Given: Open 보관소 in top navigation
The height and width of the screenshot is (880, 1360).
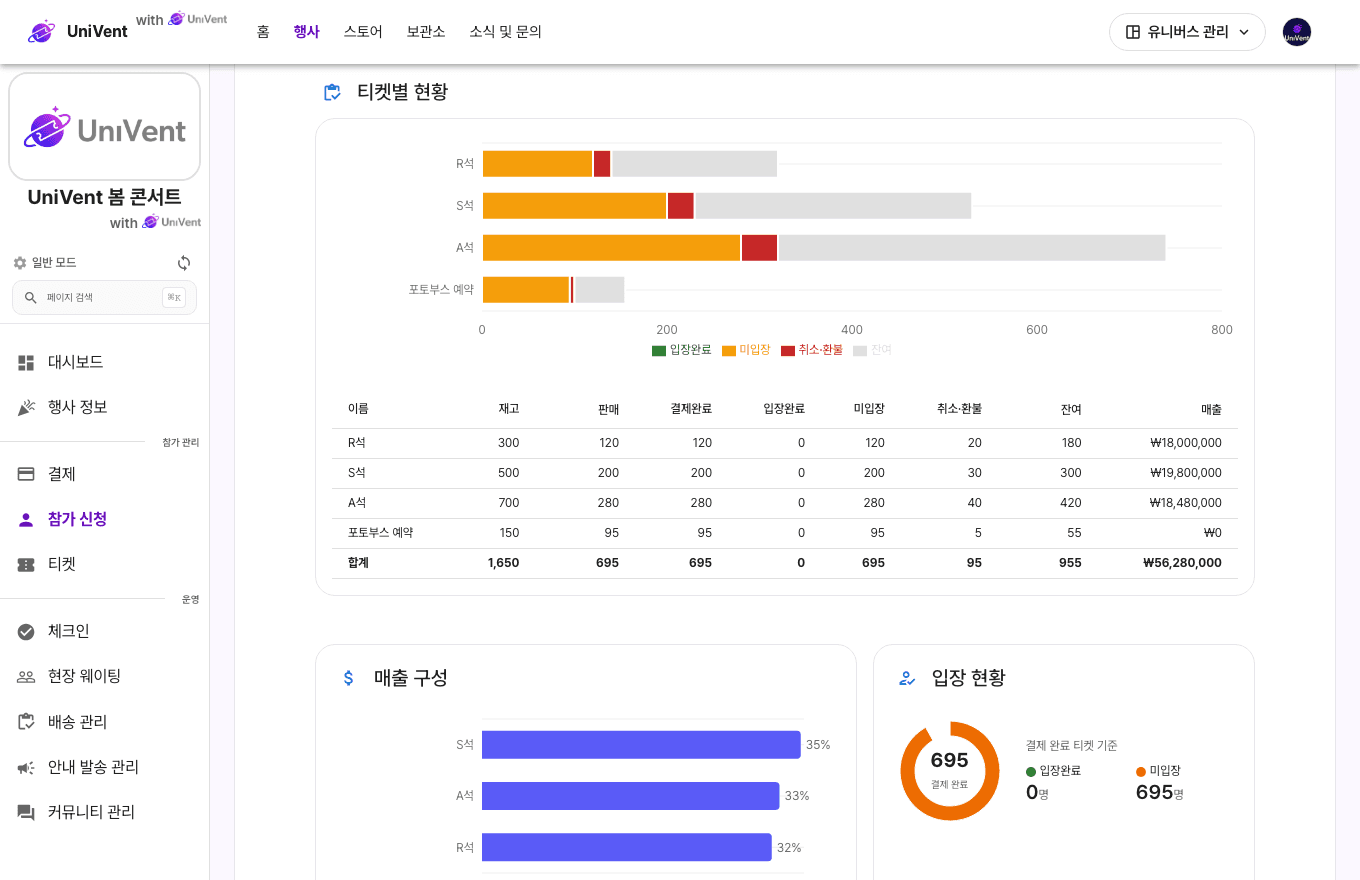Looking at the screenshot, I should (426, 32).
